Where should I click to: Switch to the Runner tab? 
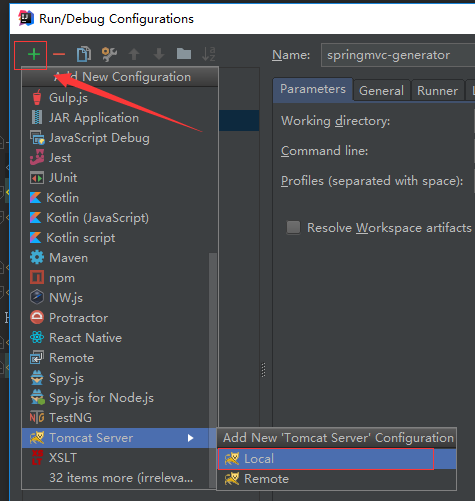coord(437,91)
